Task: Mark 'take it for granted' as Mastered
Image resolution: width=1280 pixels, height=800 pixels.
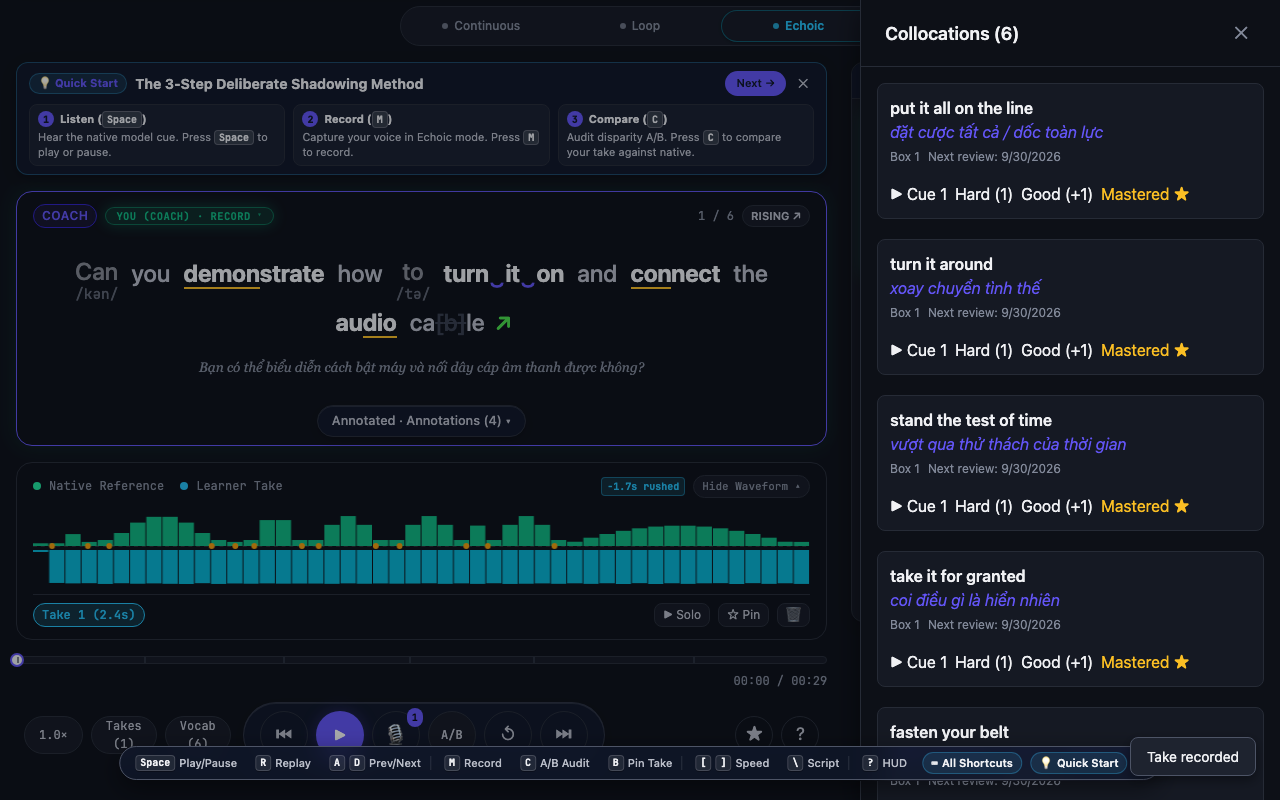Action: (1145, 662)
